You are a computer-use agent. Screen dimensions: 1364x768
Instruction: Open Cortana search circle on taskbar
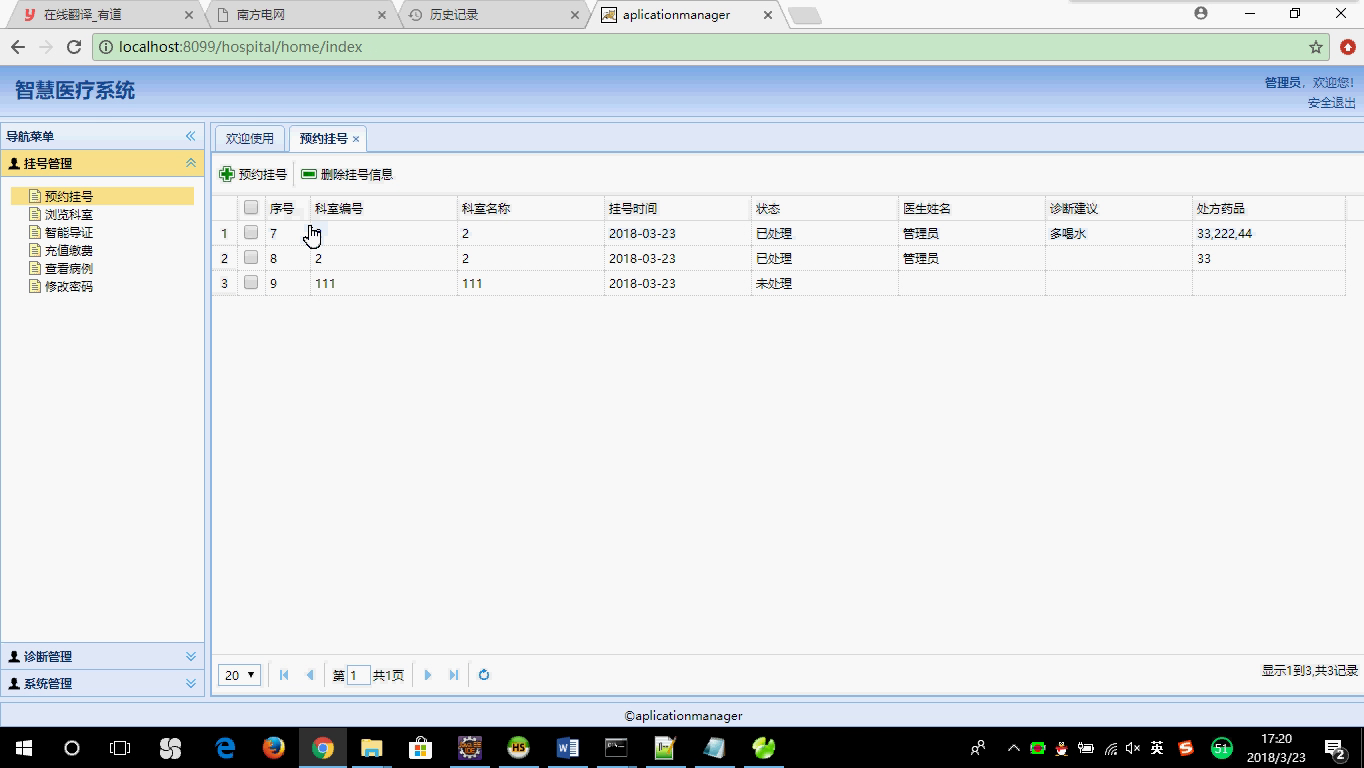pos(72,747)
